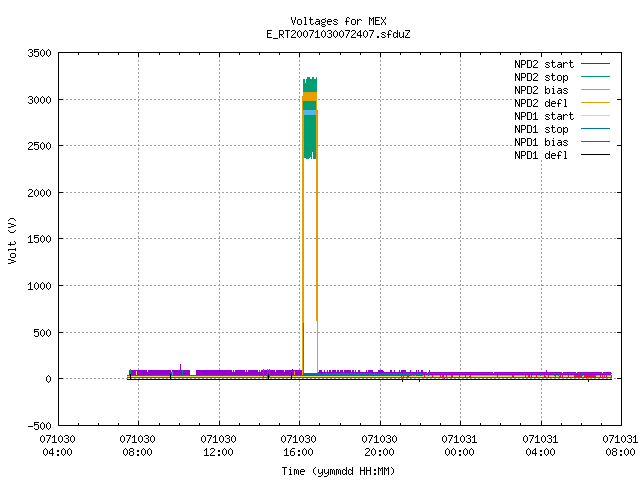Click the x-axis tick label 071030 04:00

click(58, 446)
